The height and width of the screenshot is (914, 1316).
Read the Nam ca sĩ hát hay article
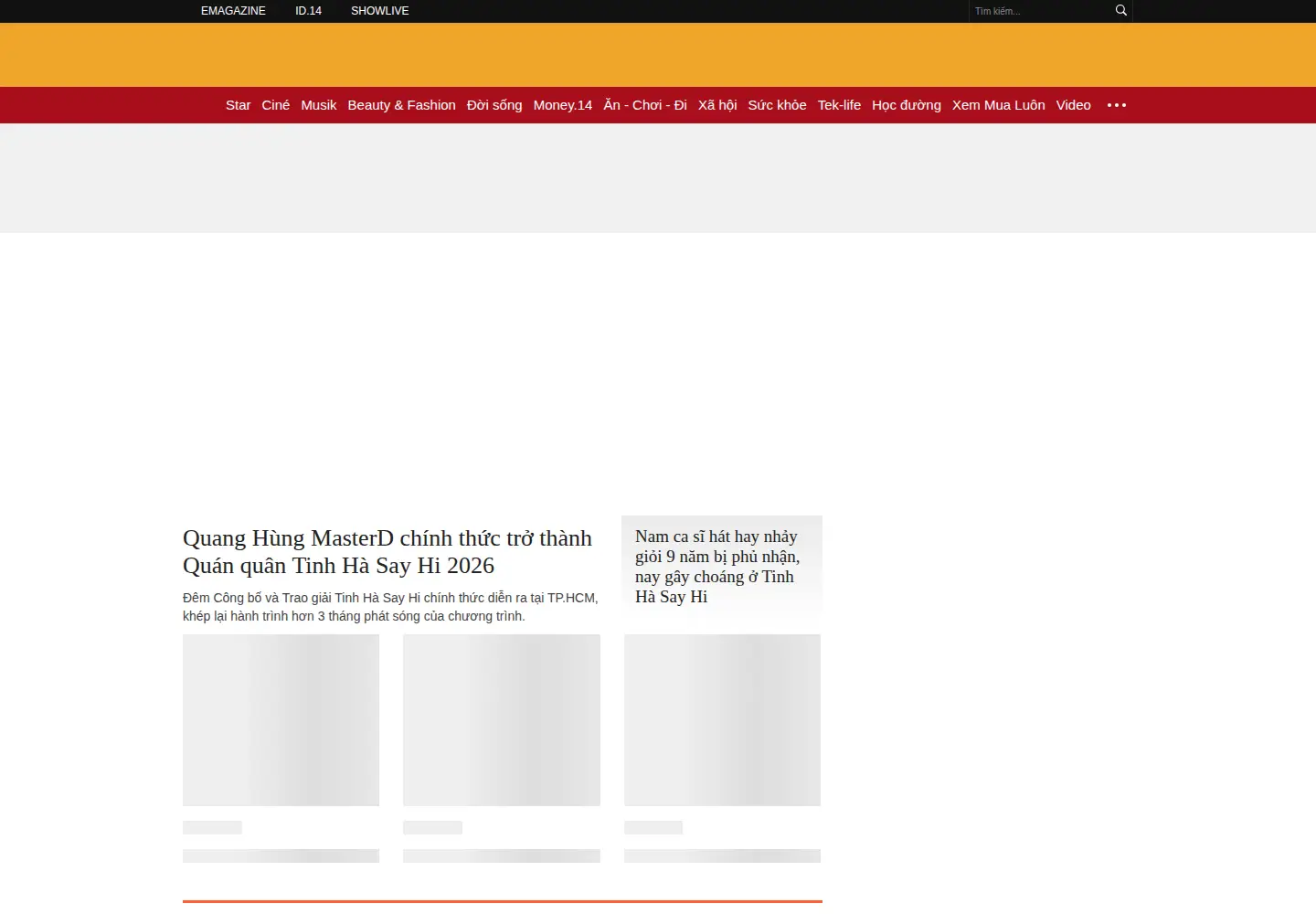(x=717, y=567)
